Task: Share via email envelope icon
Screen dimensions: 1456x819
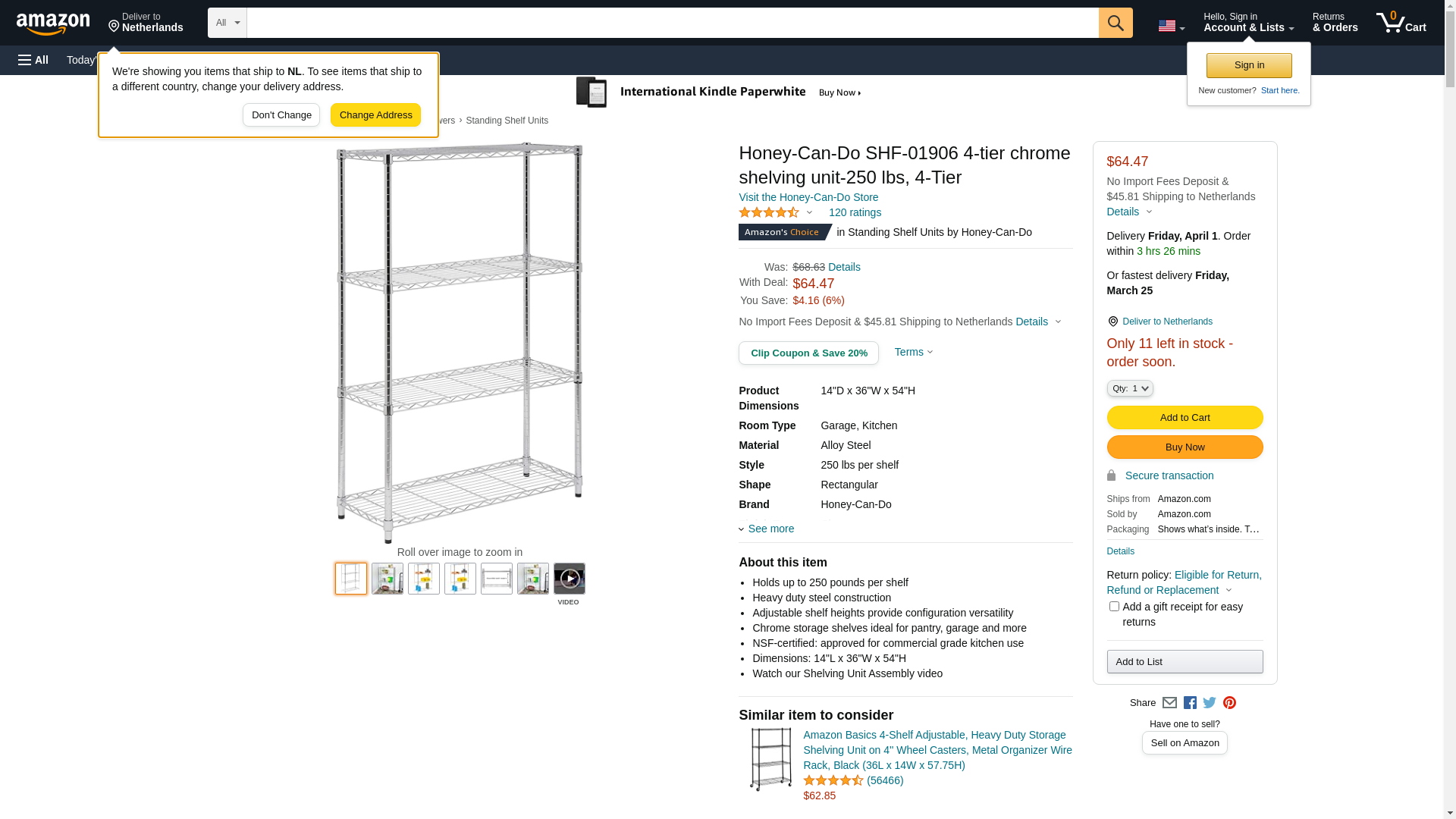Action: (x=1169, y=703)
